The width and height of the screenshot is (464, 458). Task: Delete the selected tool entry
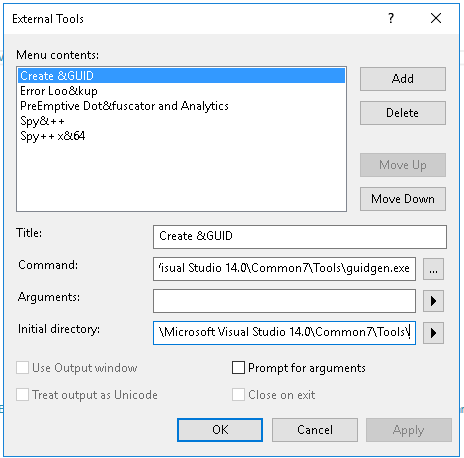[403, 113]
